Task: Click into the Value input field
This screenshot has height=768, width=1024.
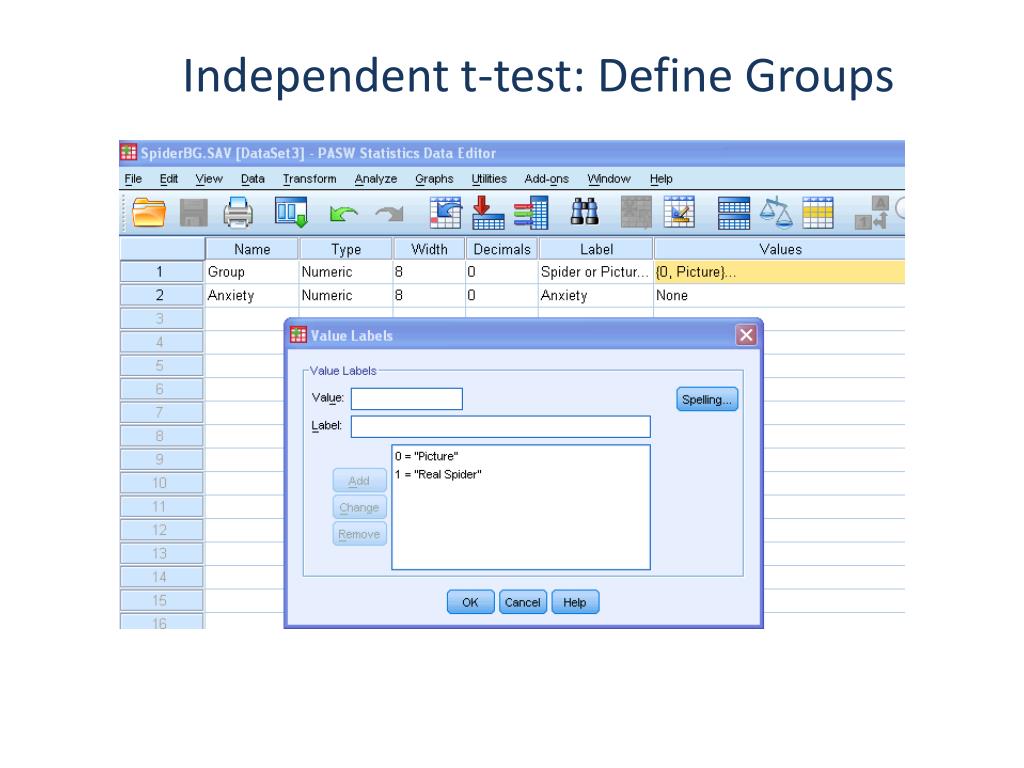Action: point(407,399)
